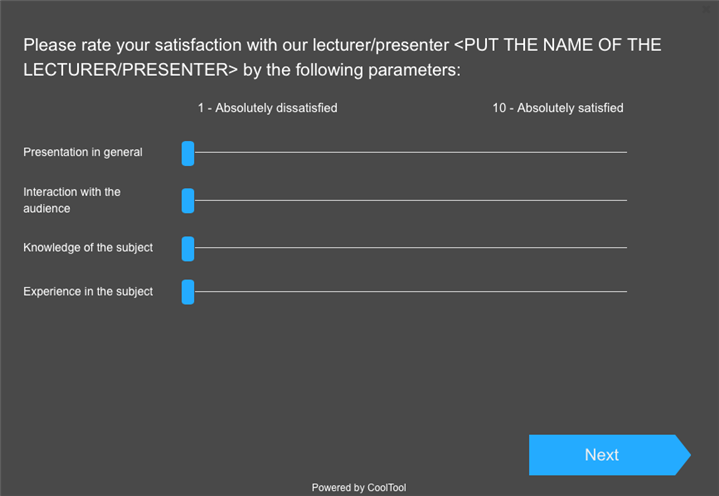The height and width of the screenshot is (496, 719).
Task: Click the Presentation in general slider handle
Action: pos(188,153)
